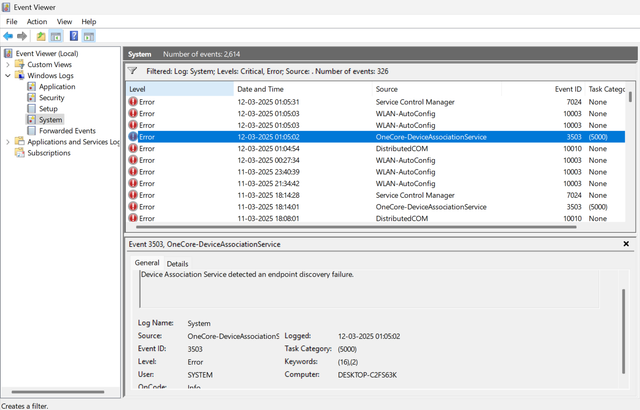
Task: Select the 11-03-2025 23:40:39 WLAN-AutoConfig event
Action: coord(376,172)
